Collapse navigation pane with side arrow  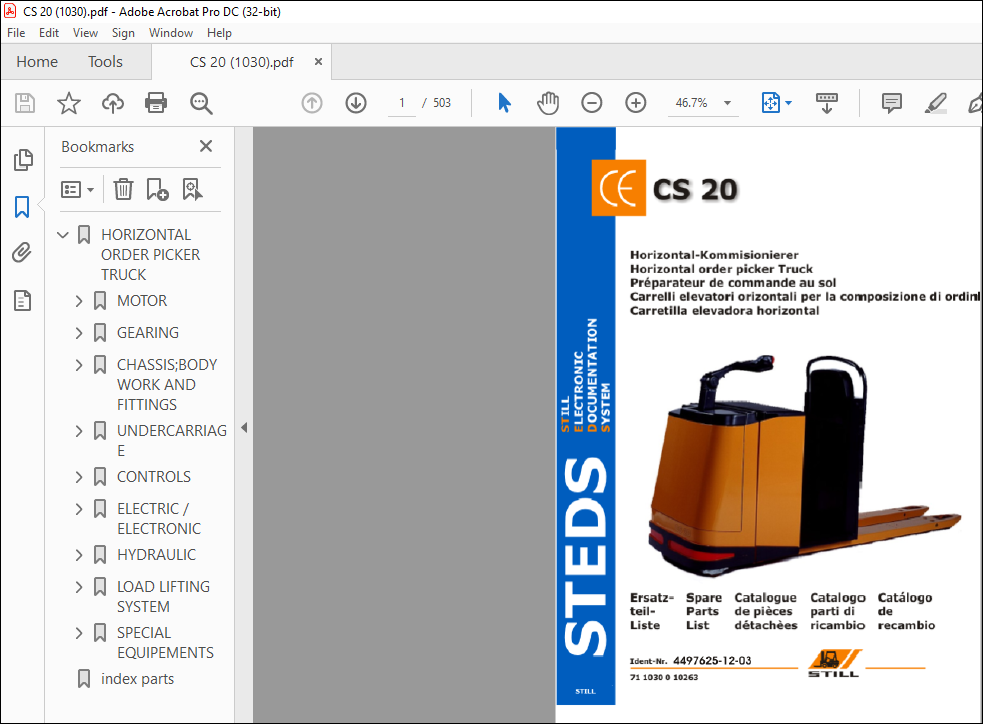point(244,428)
